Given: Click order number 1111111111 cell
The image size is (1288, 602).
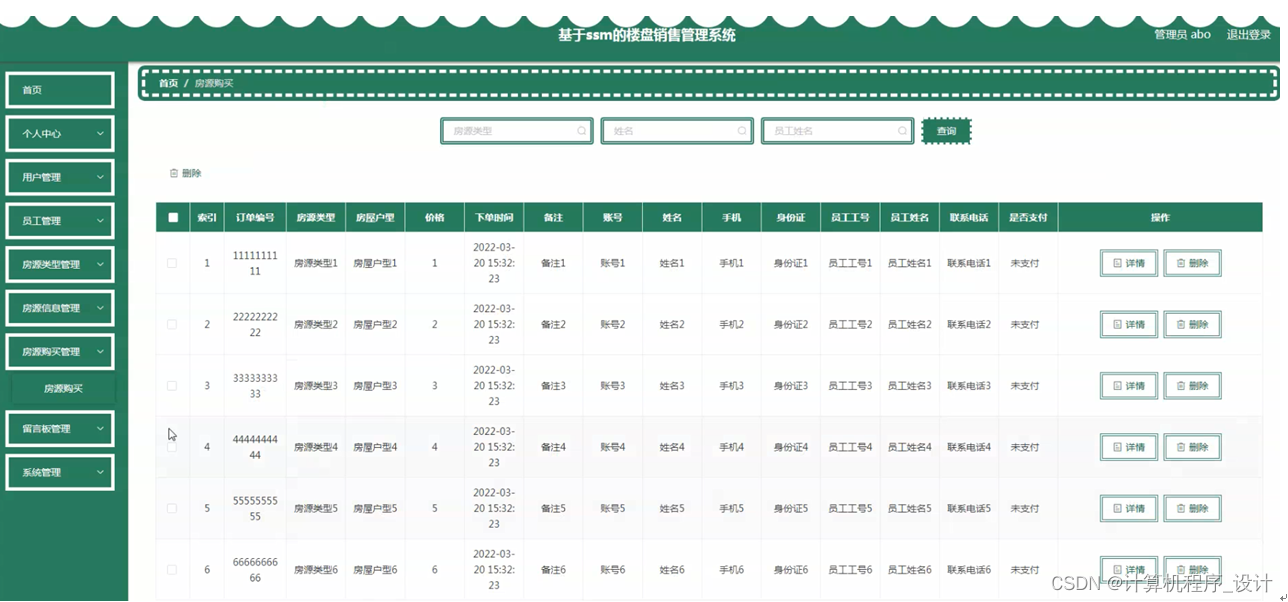Looking at the screenshot, I should [x=255, y=263].
